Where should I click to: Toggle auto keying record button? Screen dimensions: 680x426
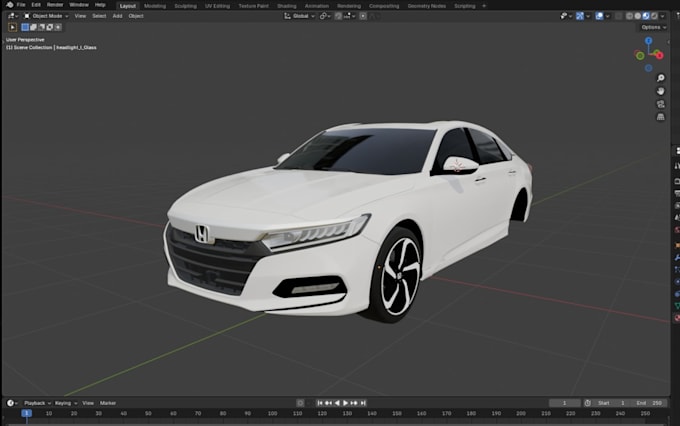click(x=300, y=403)
